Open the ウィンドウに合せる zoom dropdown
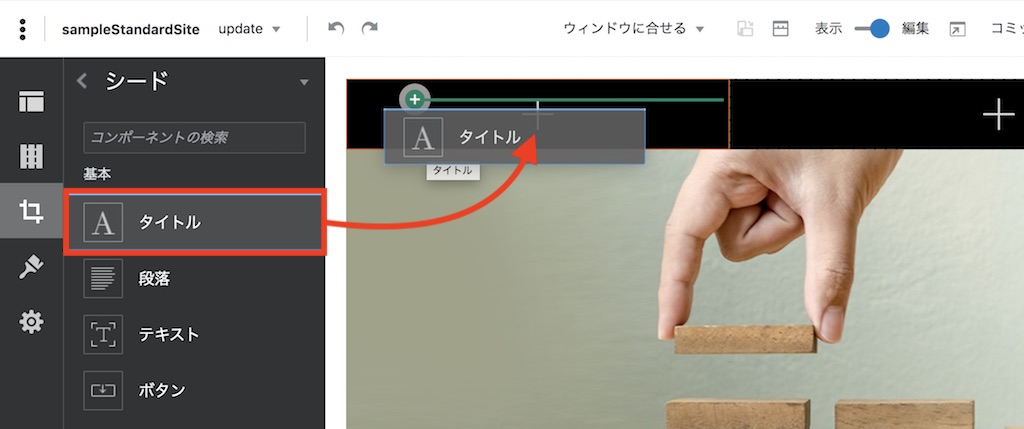This screenshot has height=429, width=1024. (x=635, y=29)
